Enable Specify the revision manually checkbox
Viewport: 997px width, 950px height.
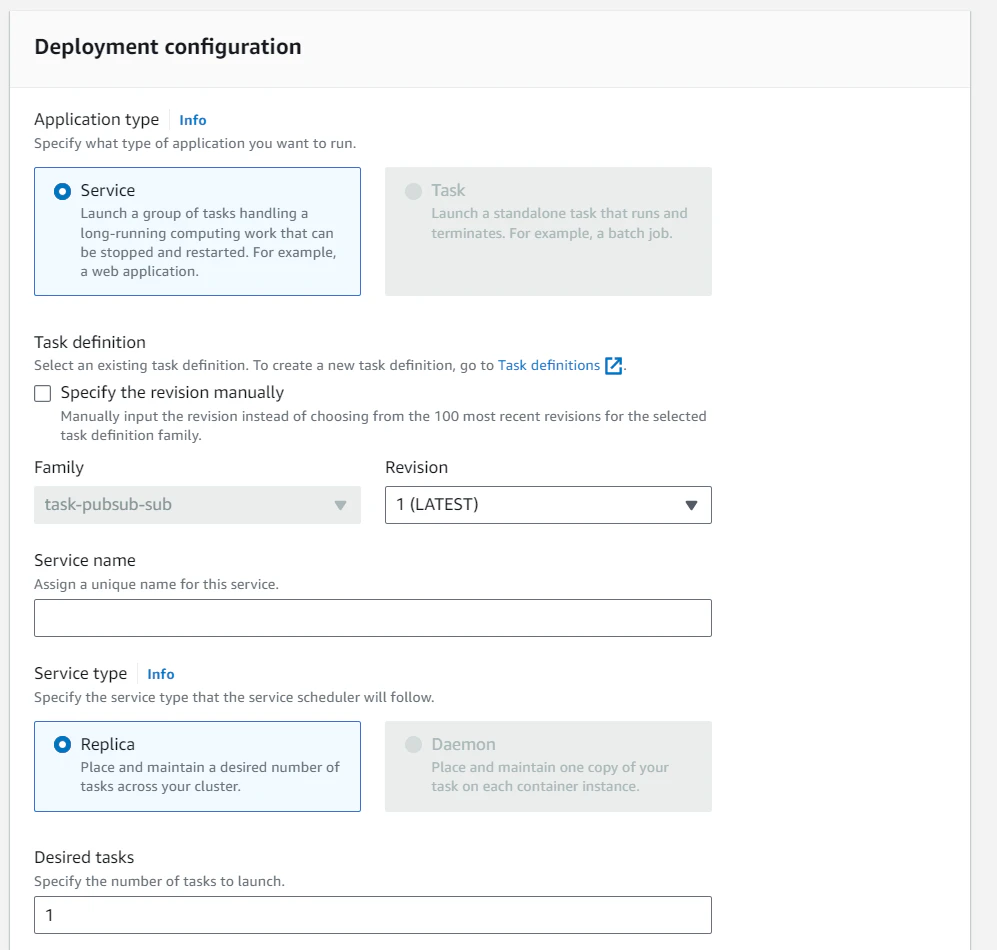(x=43, y=394)
